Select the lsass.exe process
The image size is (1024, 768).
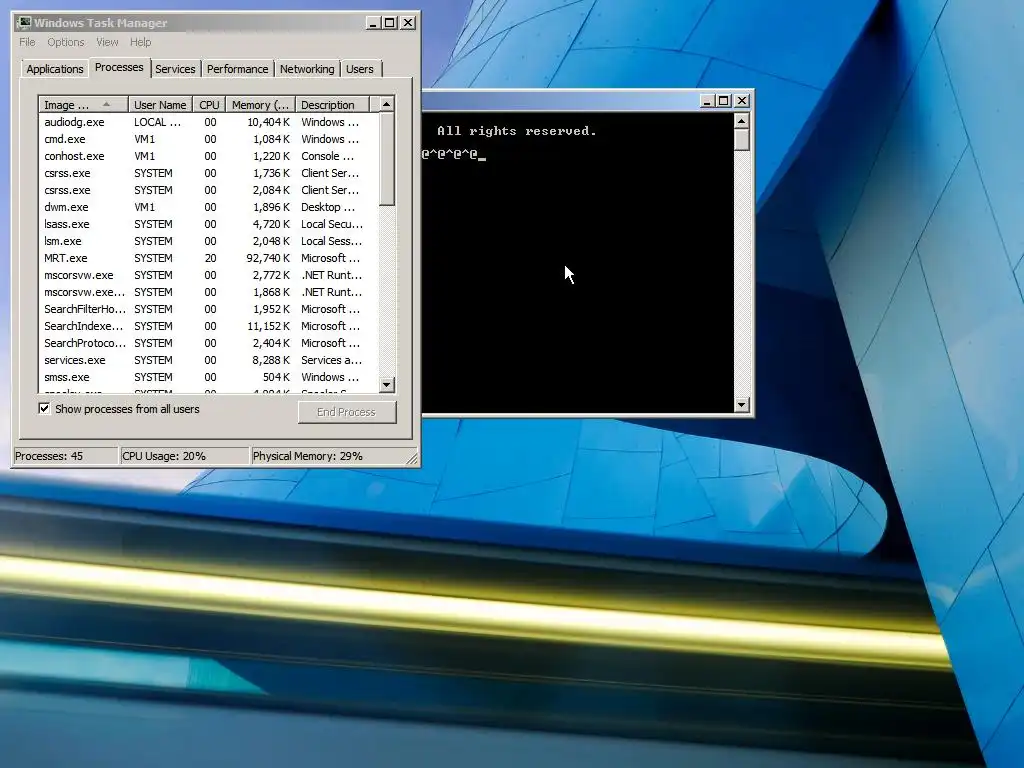208,224
